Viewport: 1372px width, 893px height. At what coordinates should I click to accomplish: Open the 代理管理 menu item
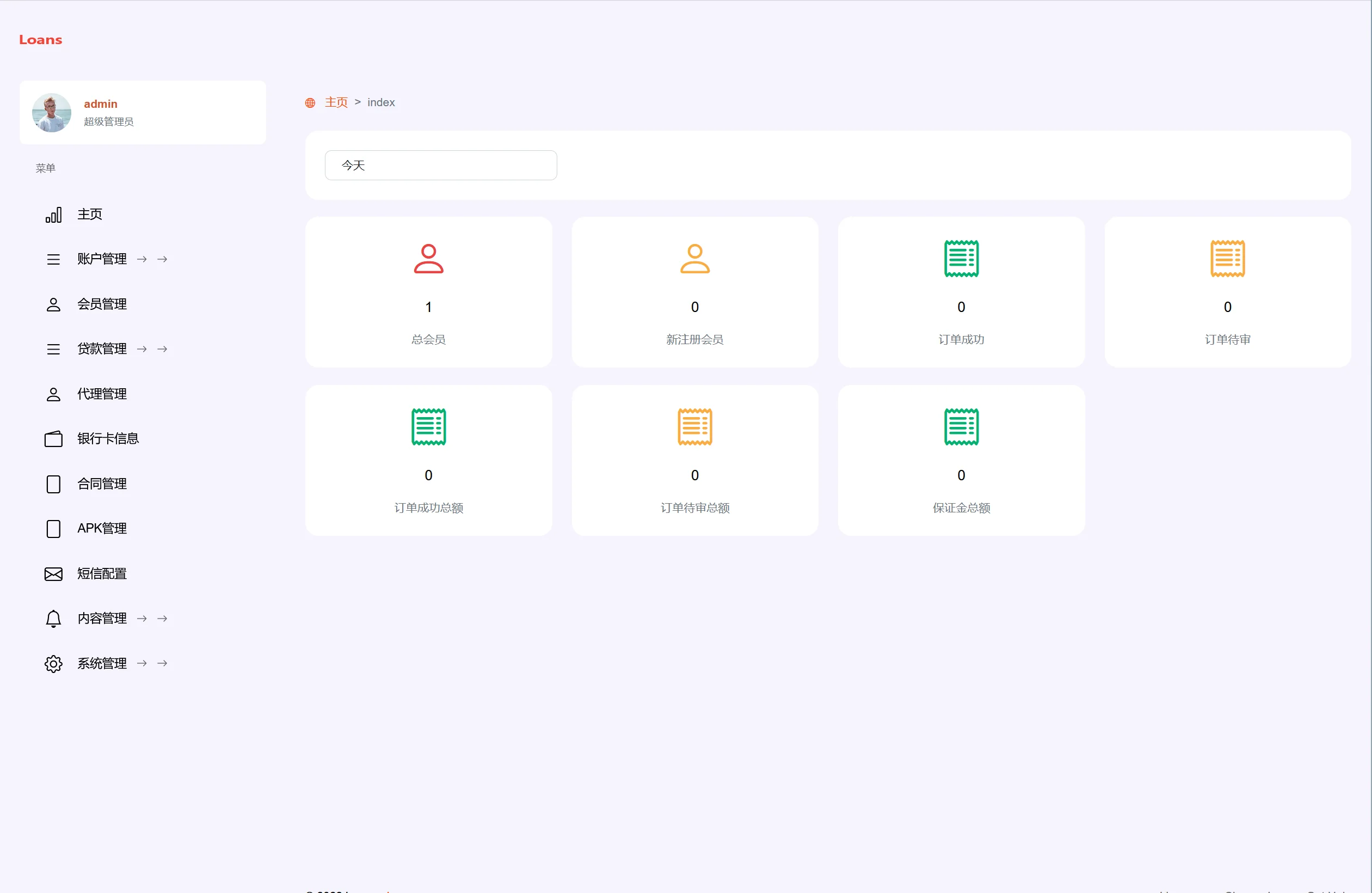tap(102, 394)
